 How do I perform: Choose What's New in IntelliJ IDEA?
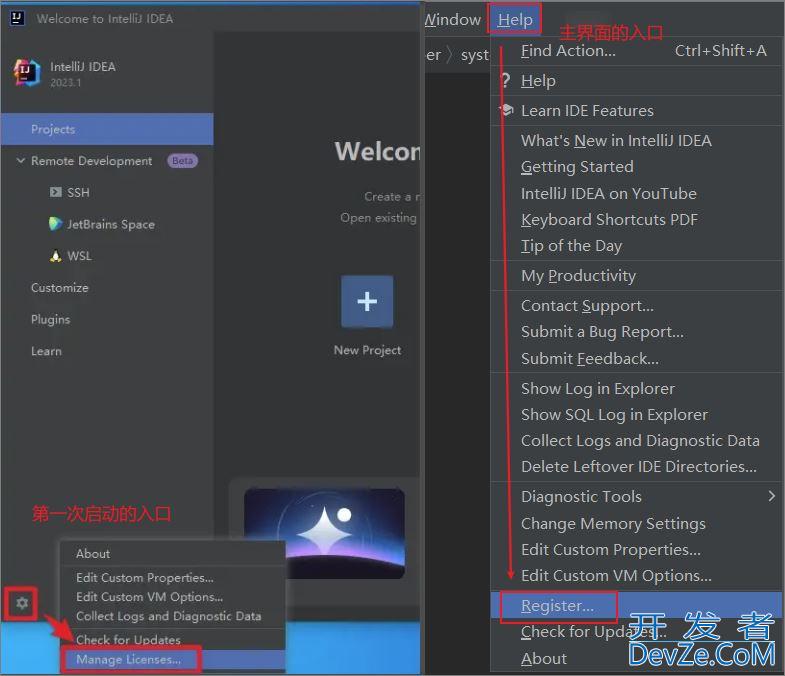pos(636,141)
